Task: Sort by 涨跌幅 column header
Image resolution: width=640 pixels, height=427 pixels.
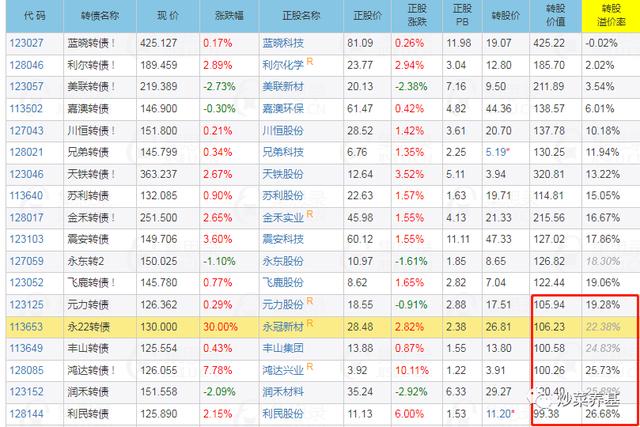Action: tap(229, 16)
